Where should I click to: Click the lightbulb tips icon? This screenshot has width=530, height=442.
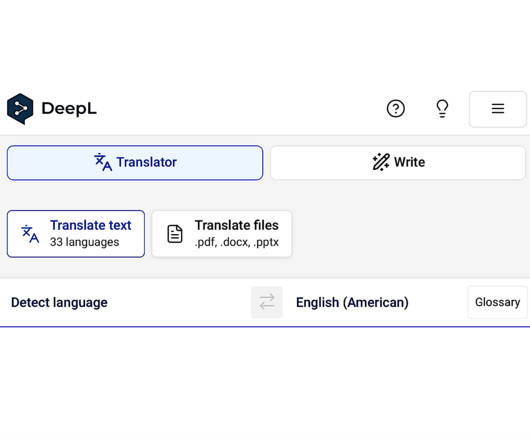tap(442, 108)
